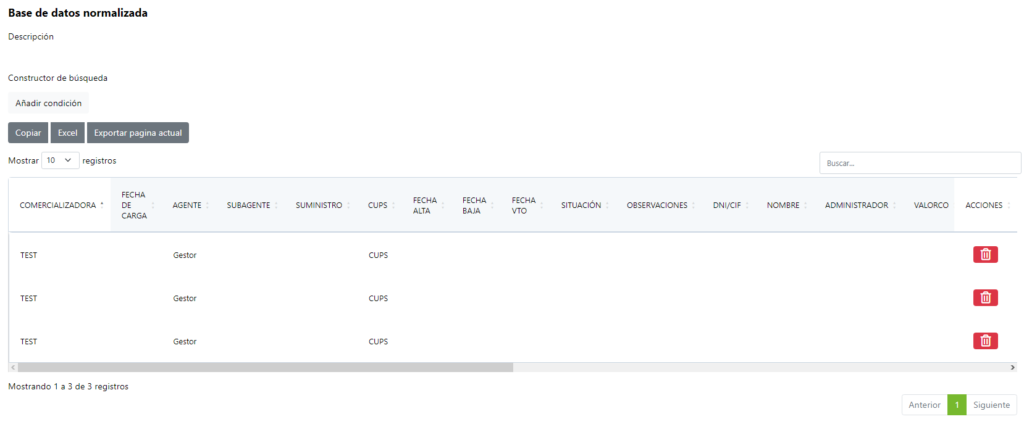Sort by DNI/CIF column header
Viewport: 1024px width, 435px height.
727,205
